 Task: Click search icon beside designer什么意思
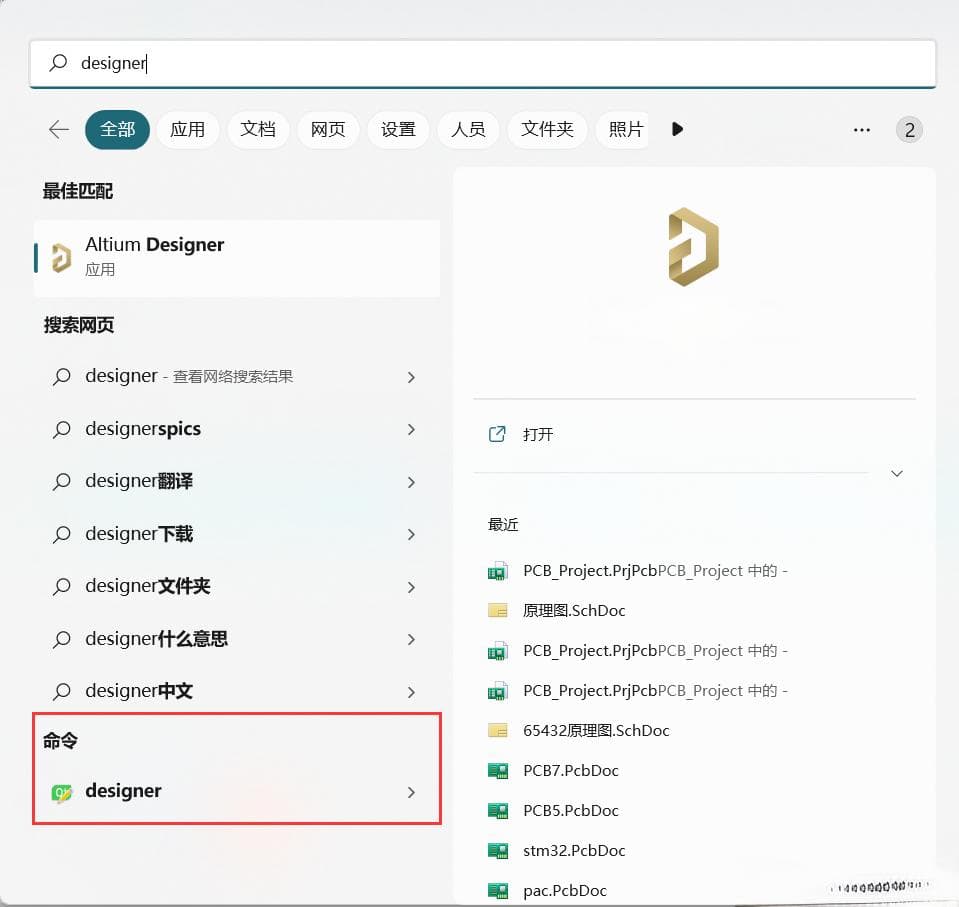tap(62, 639)
